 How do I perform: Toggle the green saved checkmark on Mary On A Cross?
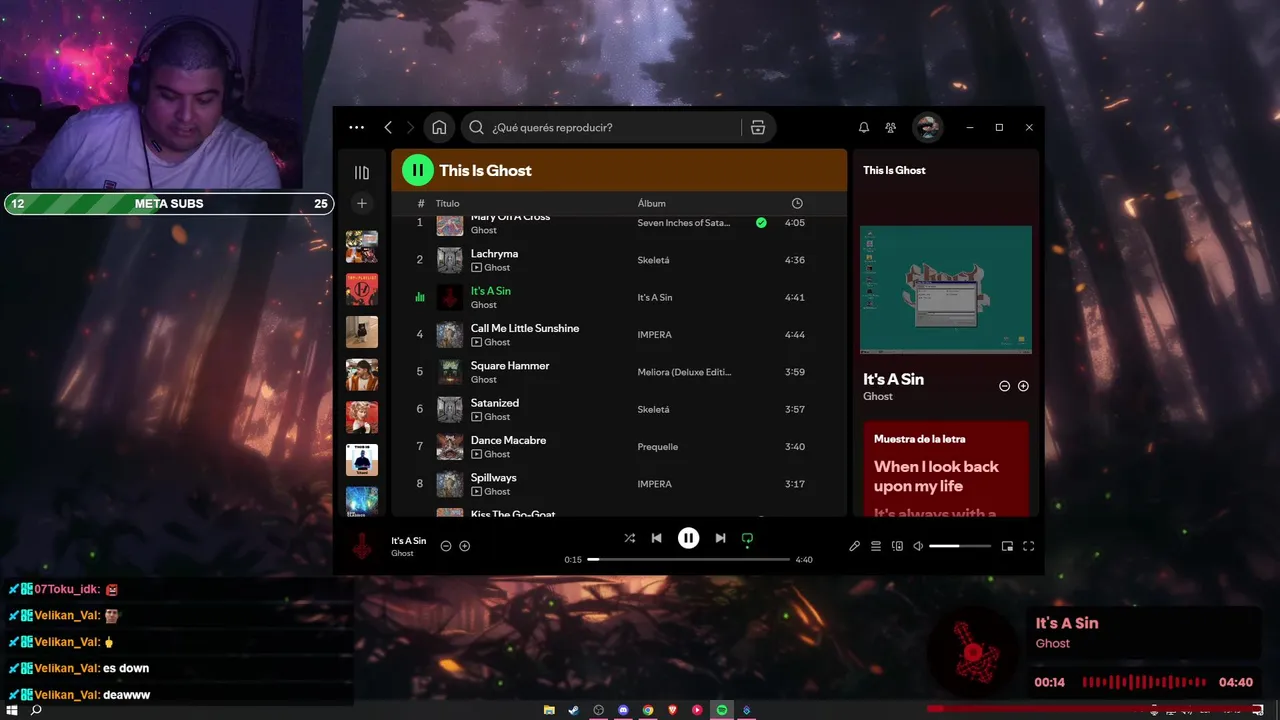pyautogui.click(x=761, y=223)
